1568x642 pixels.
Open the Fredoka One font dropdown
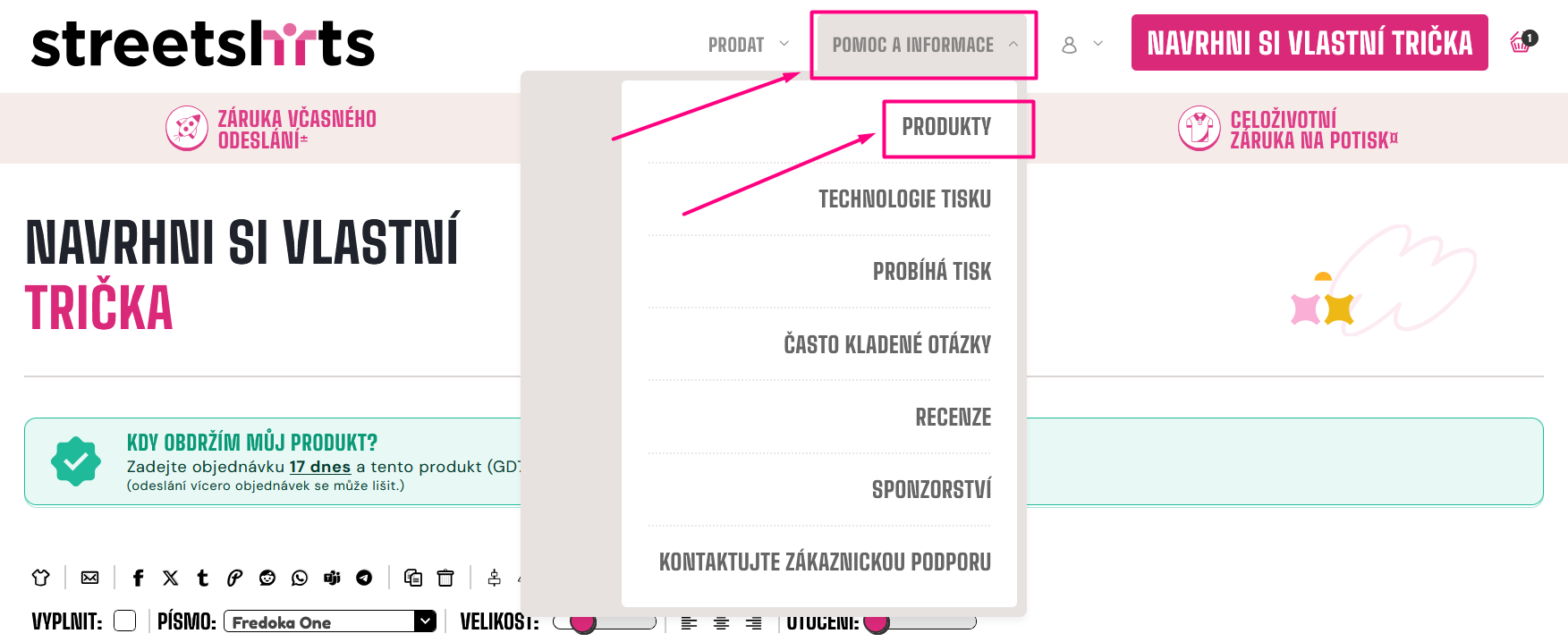(x=329, y=621)
